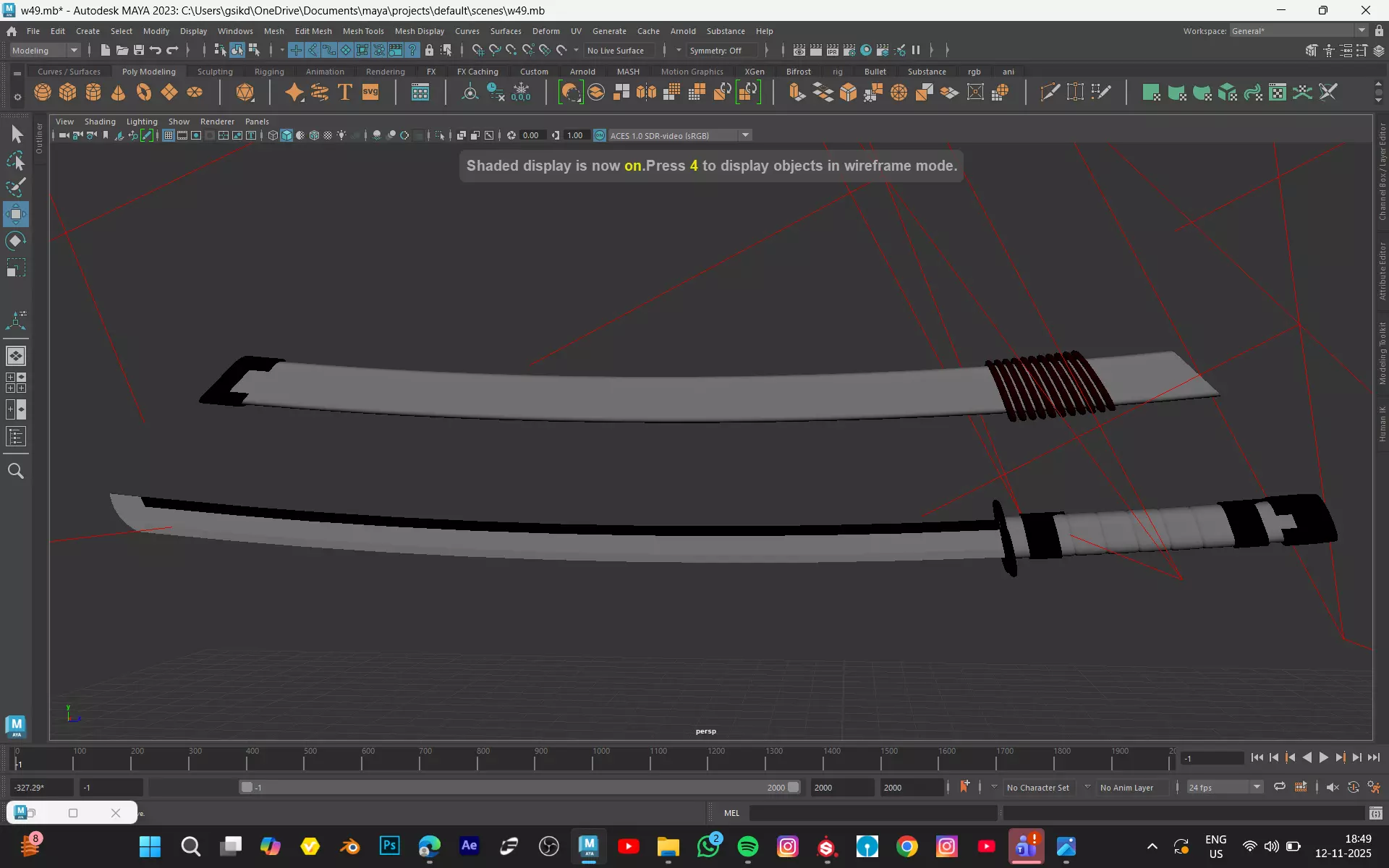Open the Workspace General dropdown
Screen dimensions: 1389x868
pos(1298,30)
